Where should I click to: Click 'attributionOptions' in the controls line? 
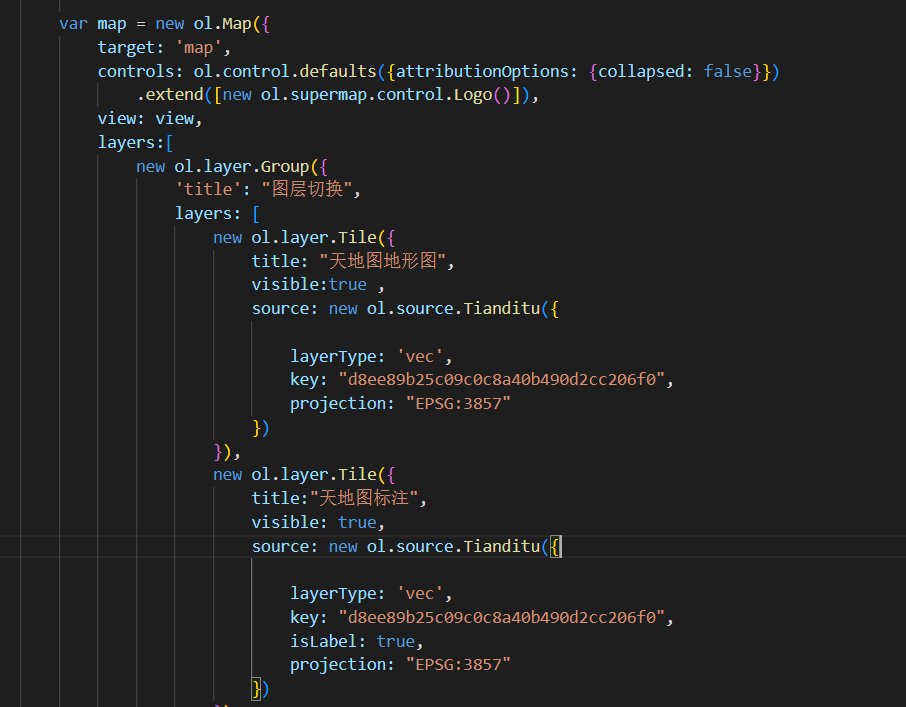click(482, 71)
